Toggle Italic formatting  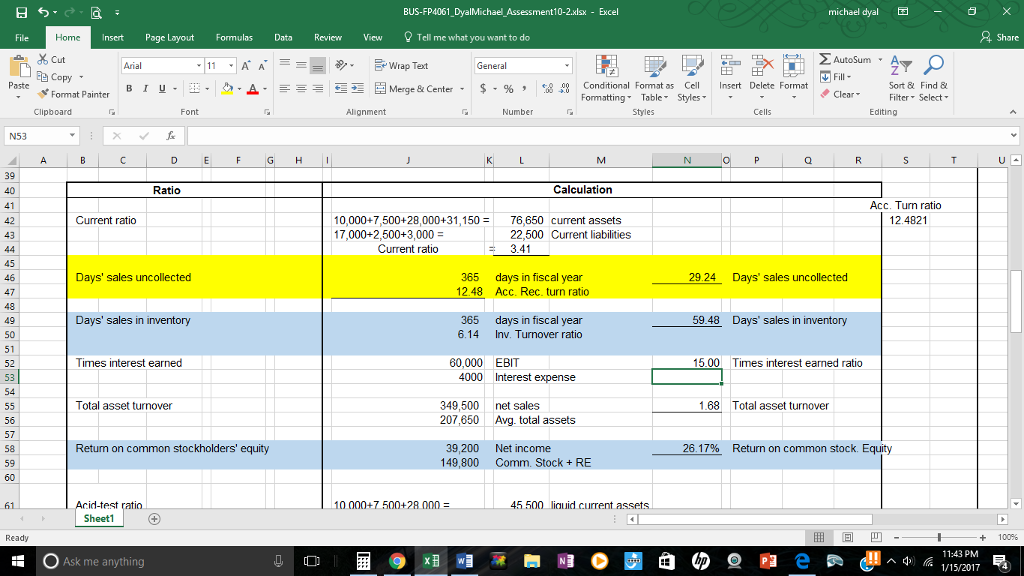click(145, 89)
